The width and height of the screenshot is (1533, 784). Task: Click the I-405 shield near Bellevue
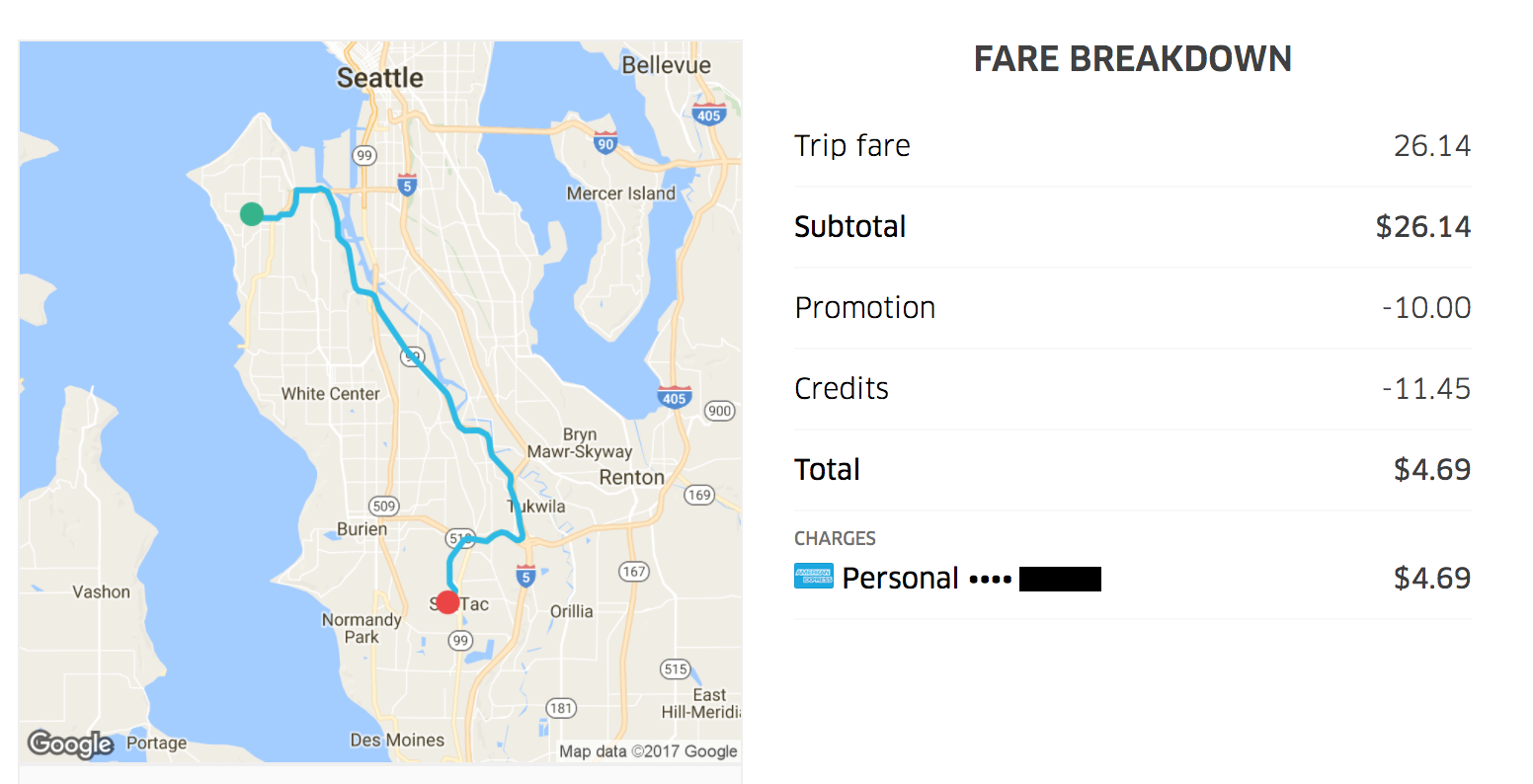tap(708, 114)
